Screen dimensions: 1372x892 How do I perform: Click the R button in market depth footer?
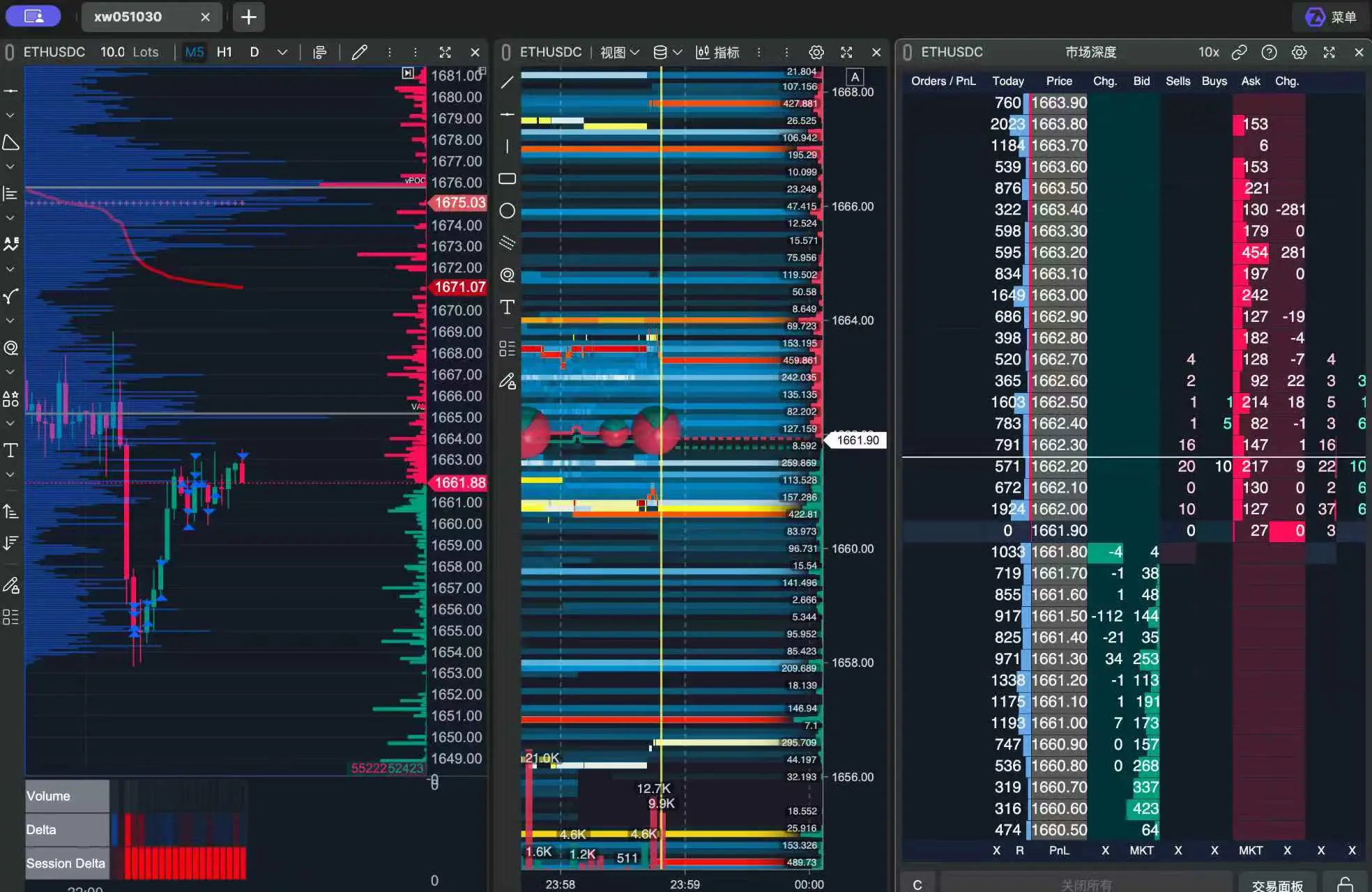pyautogui.click(x=1019, y=850)
